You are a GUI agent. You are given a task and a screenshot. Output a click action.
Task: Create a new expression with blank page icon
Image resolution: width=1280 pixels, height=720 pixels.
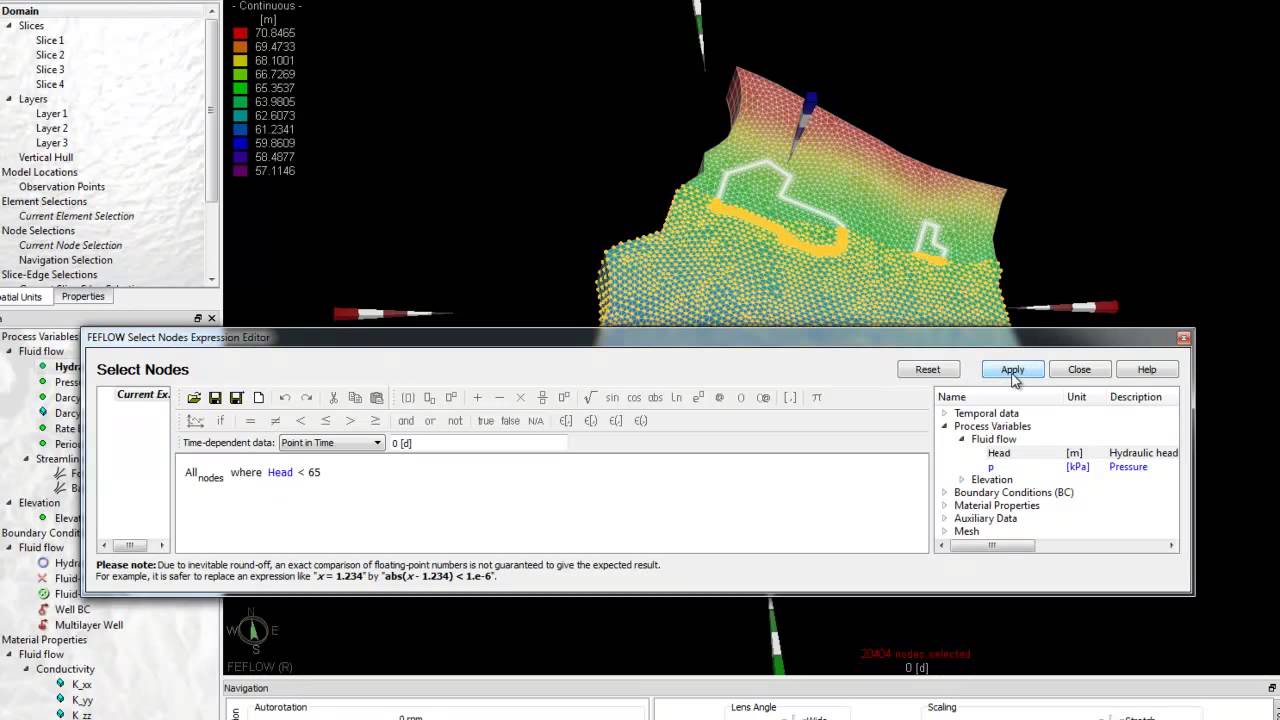[x=259, y=398]
